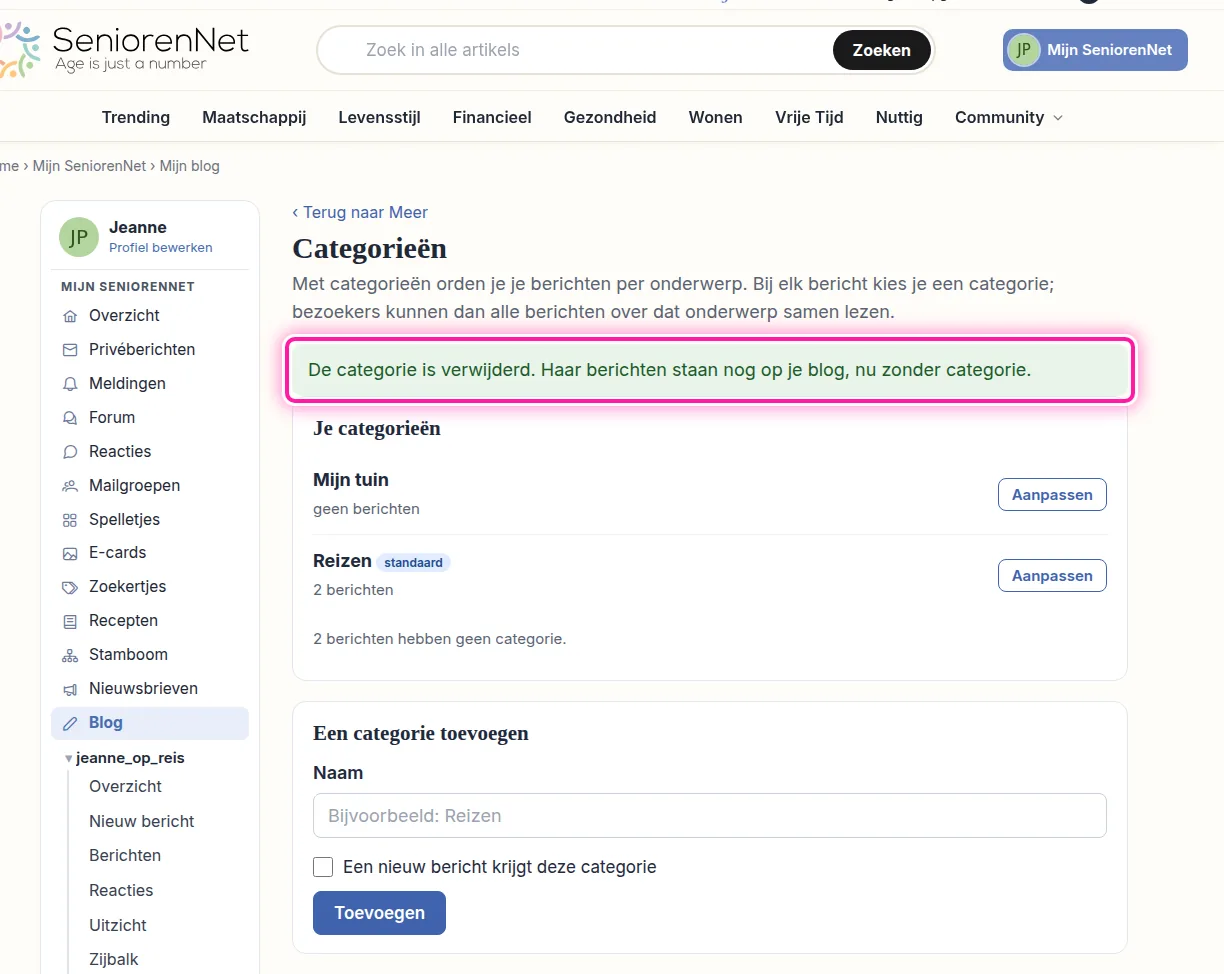The height and width of the screenshot is (974, 1224).
Task: Click the Mailgroepen people icon
Action: coord(70,486)
